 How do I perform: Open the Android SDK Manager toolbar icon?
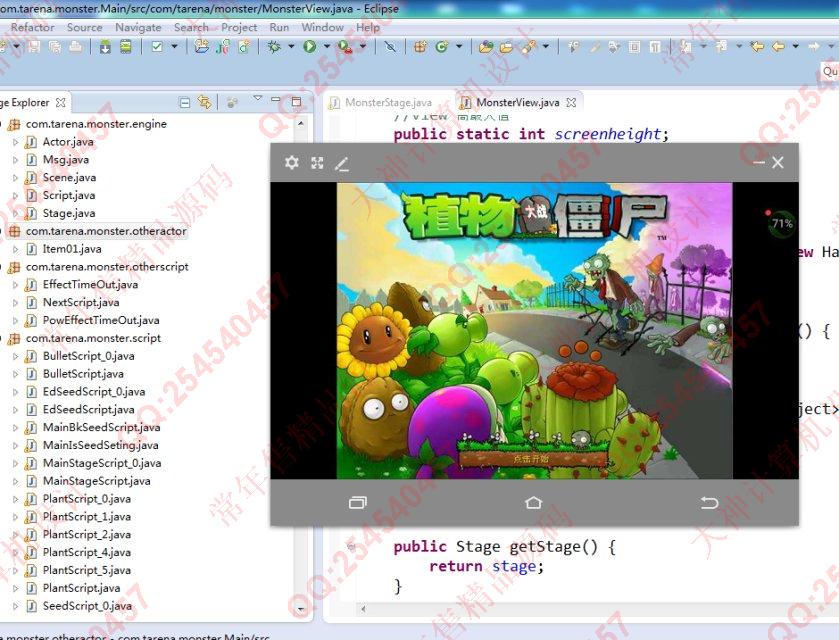click(105, 47)
